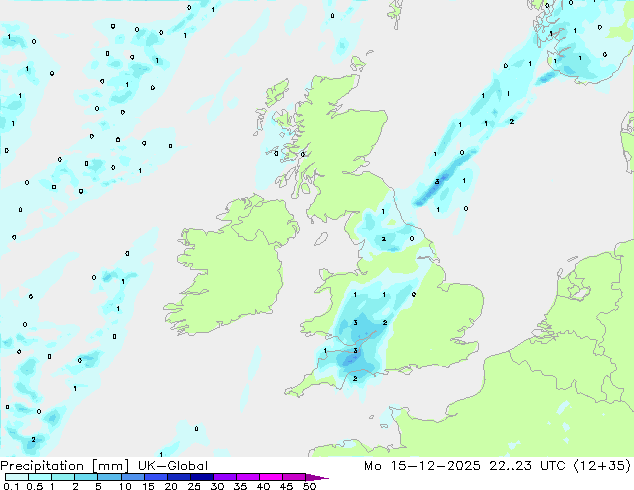Click the legend scale label '10'

click(x=125, y=486)
